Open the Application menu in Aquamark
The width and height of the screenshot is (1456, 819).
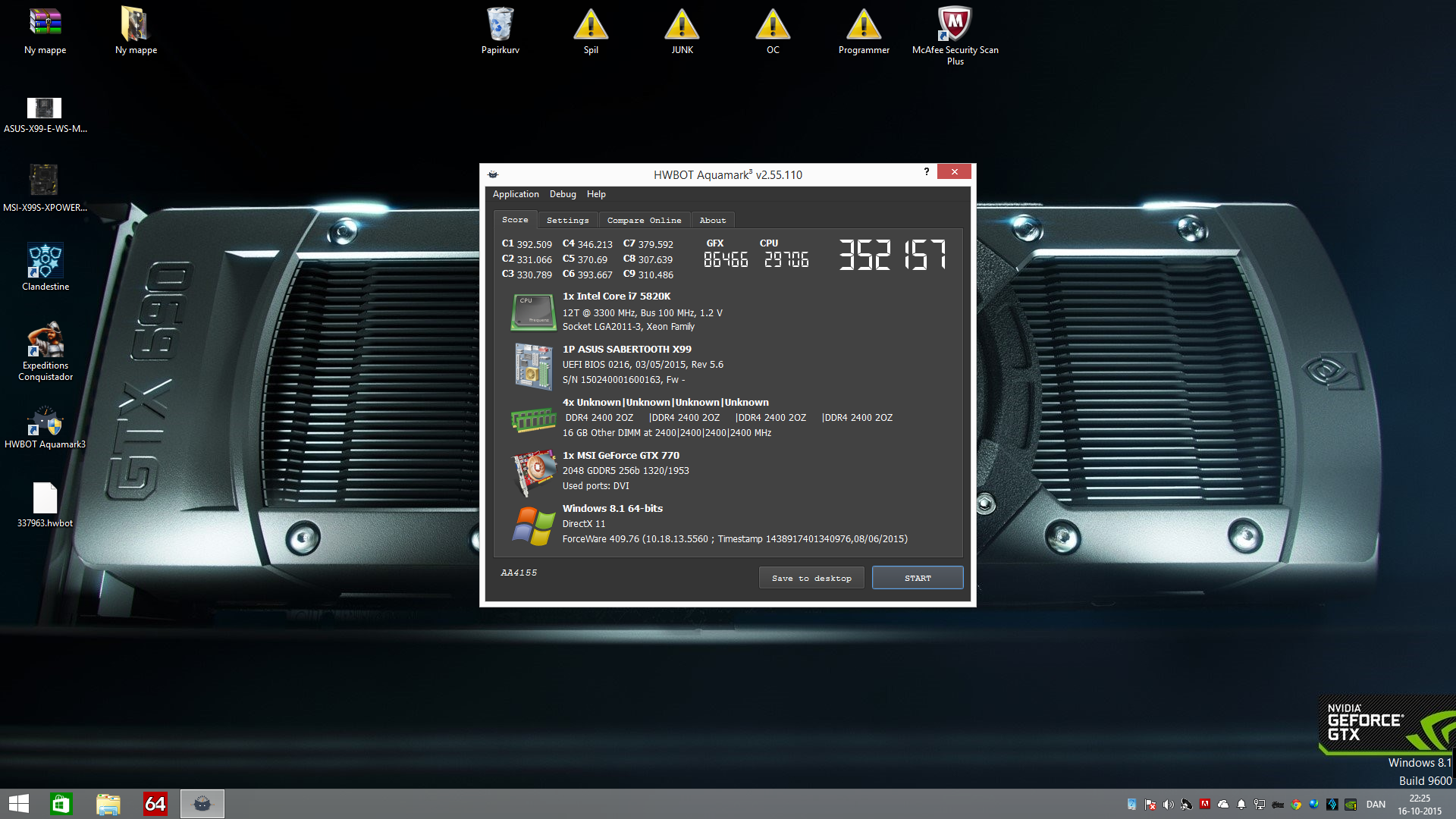[x=516, y=194]
